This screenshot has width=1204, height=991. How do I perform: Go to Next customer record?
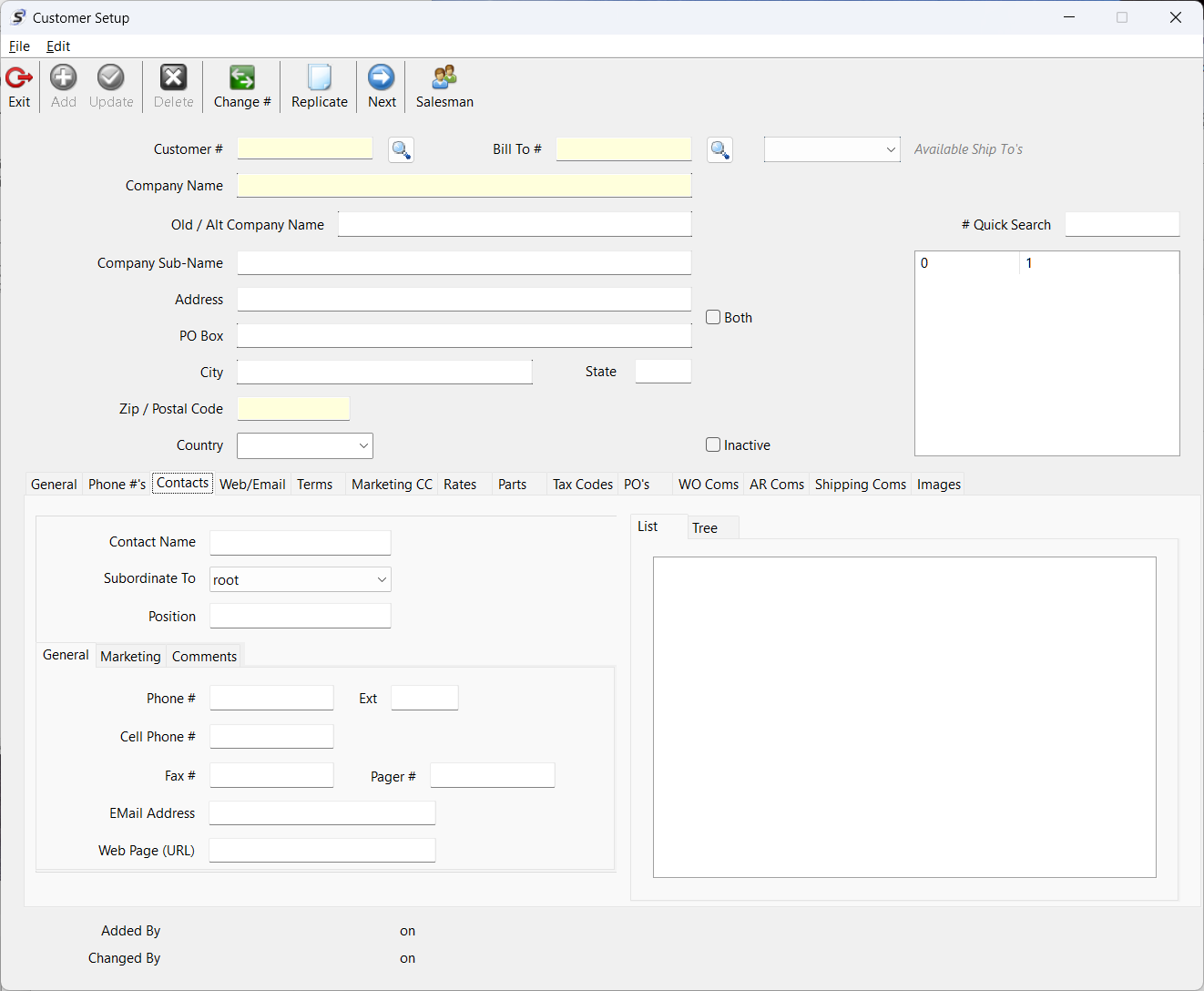click(x=382, y=87)
